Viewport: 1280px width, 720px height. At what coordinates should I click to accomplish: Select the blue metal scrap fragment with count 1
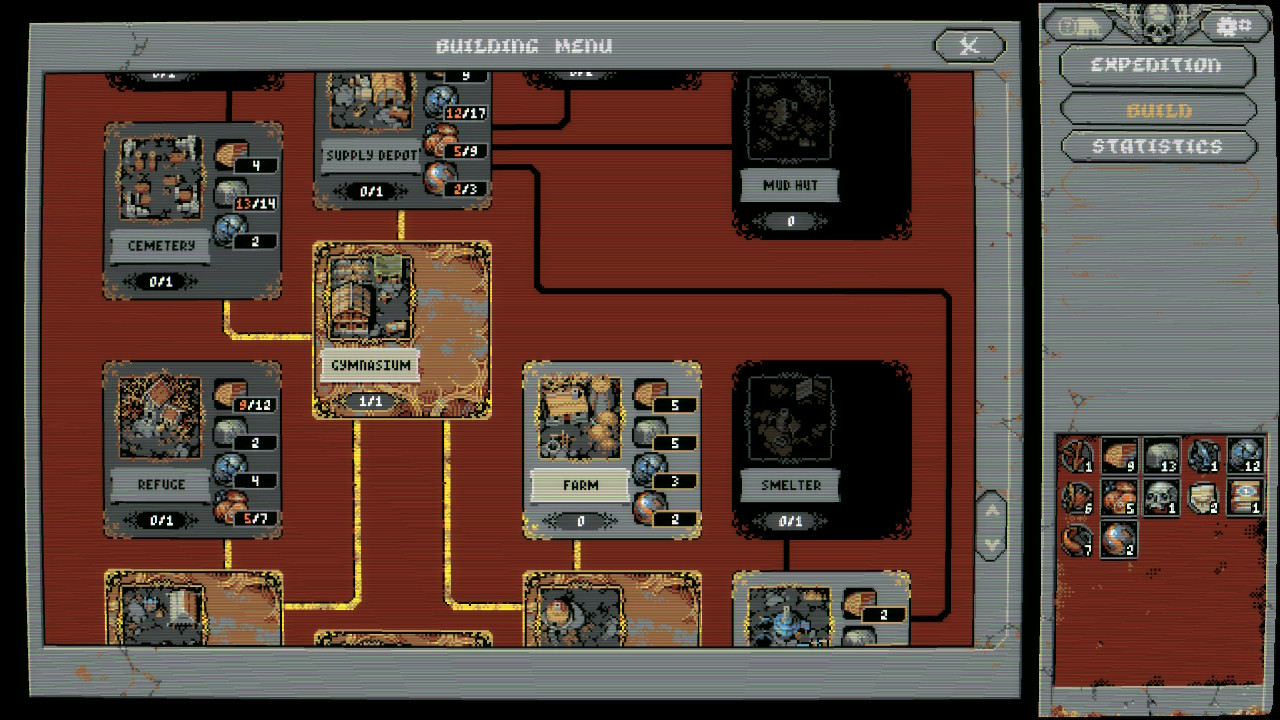(1204, 456)
